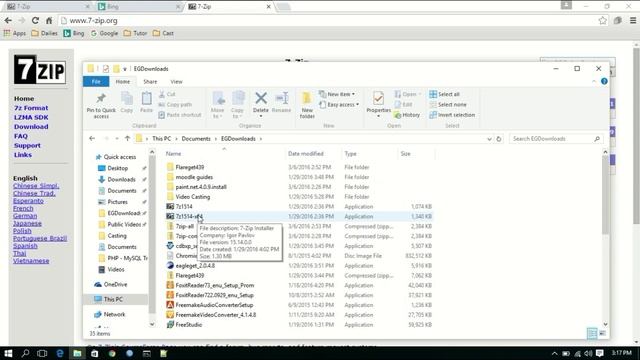
Task: Open Task View from the taskbar
Action: (x=42, y=353)
